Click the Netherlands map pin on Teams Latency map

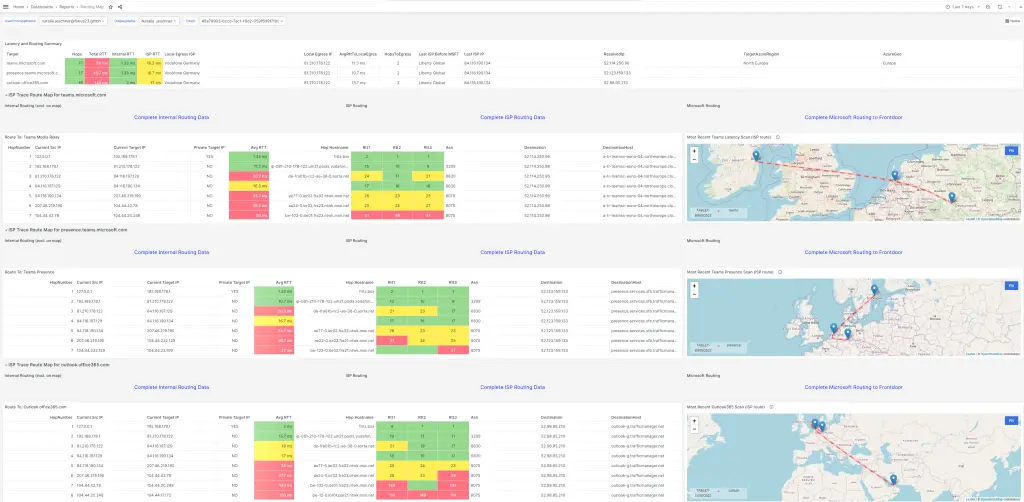(x=895, y=176)
